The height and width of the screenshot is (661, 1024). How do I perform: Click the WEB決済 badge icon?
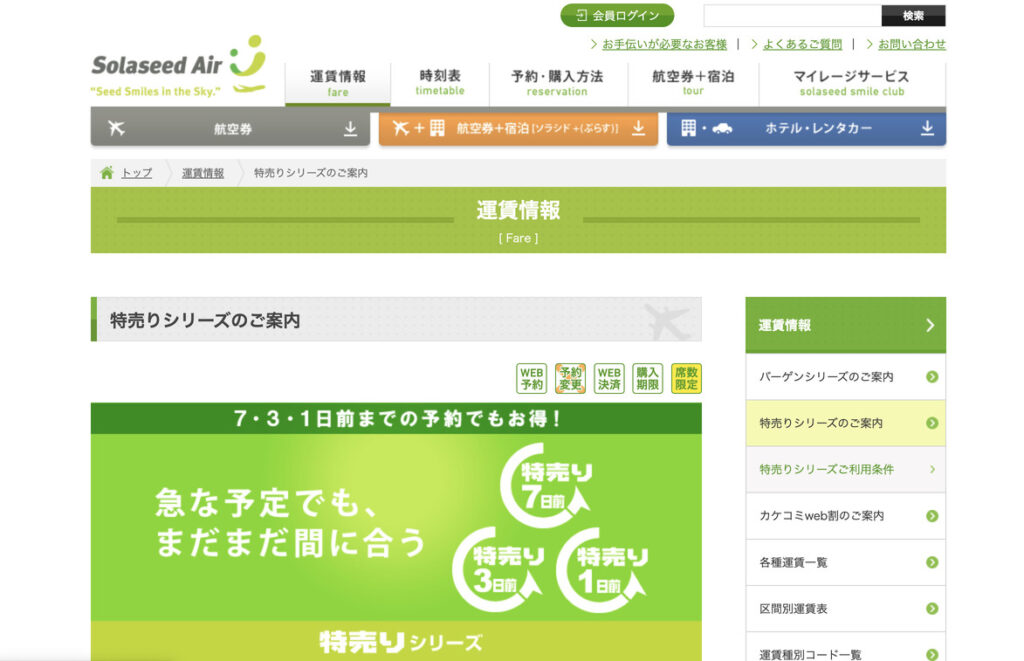[x=609, y=378]
